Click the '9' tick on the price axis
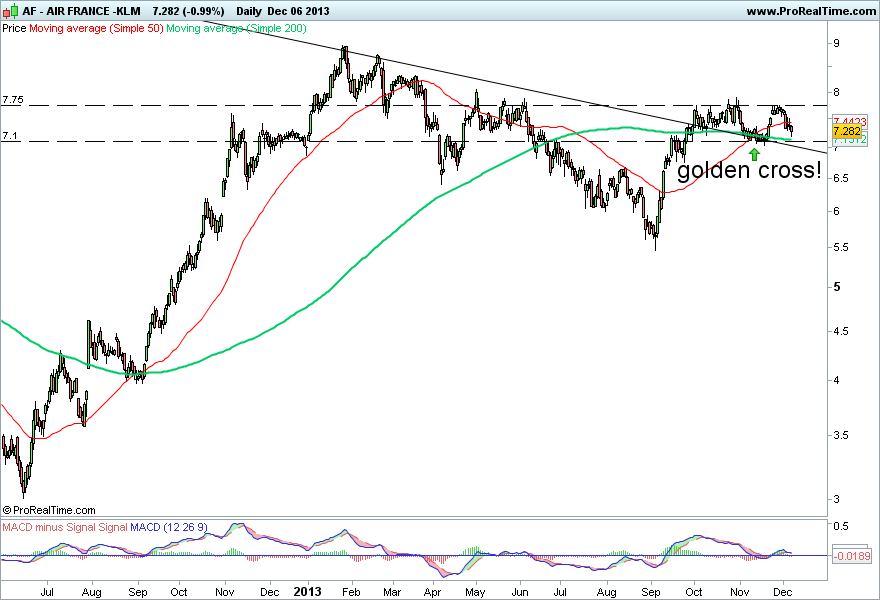880x600 pixels. (837, 43)
